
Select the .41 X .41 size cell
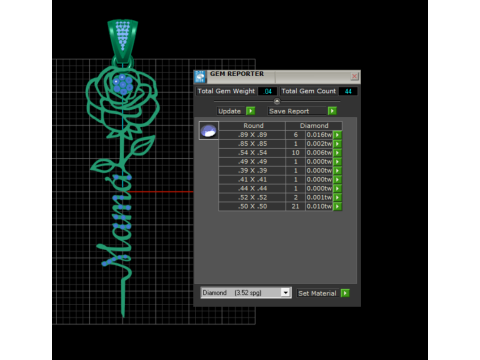252,180
